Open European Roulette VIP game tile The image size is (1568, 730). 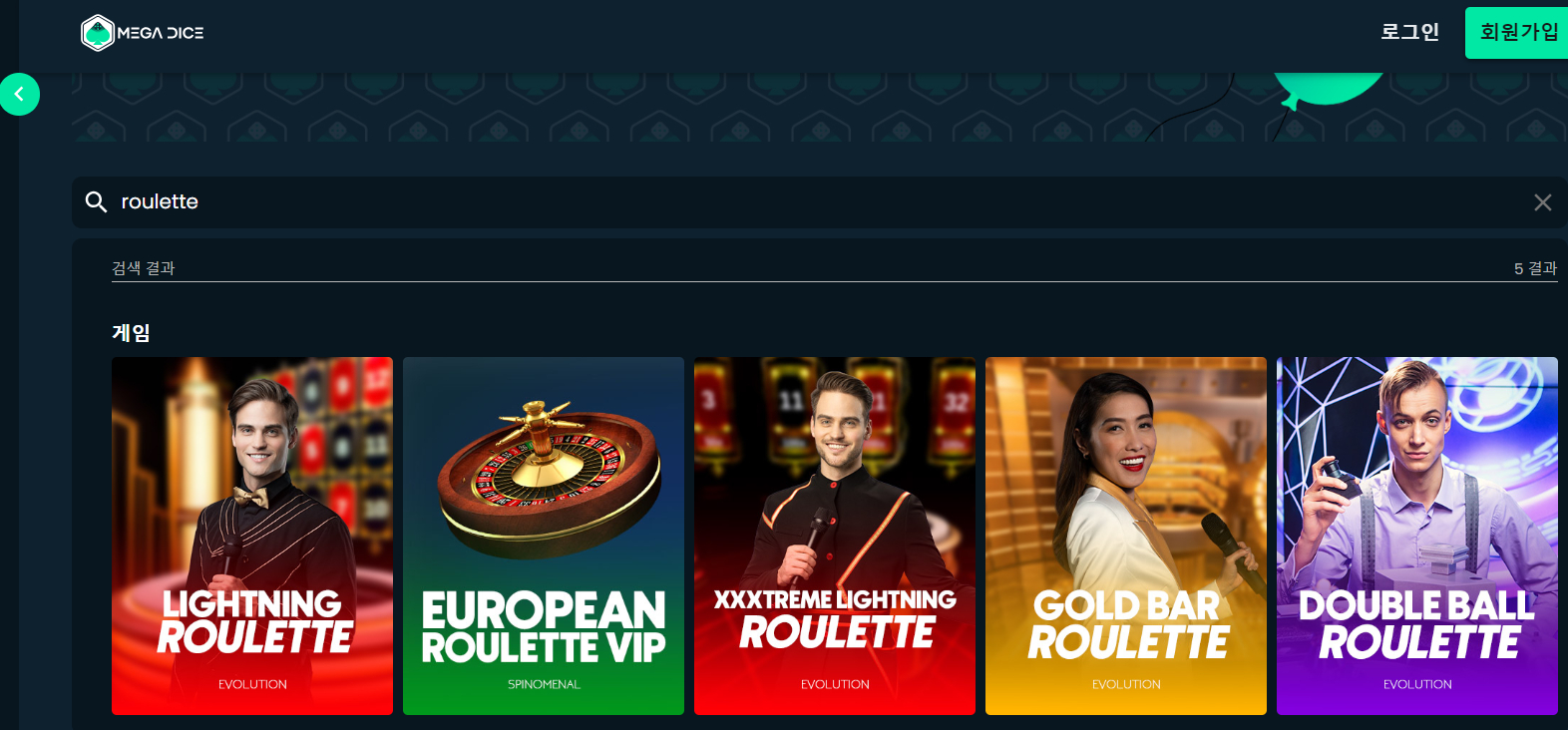click(544, 536)
